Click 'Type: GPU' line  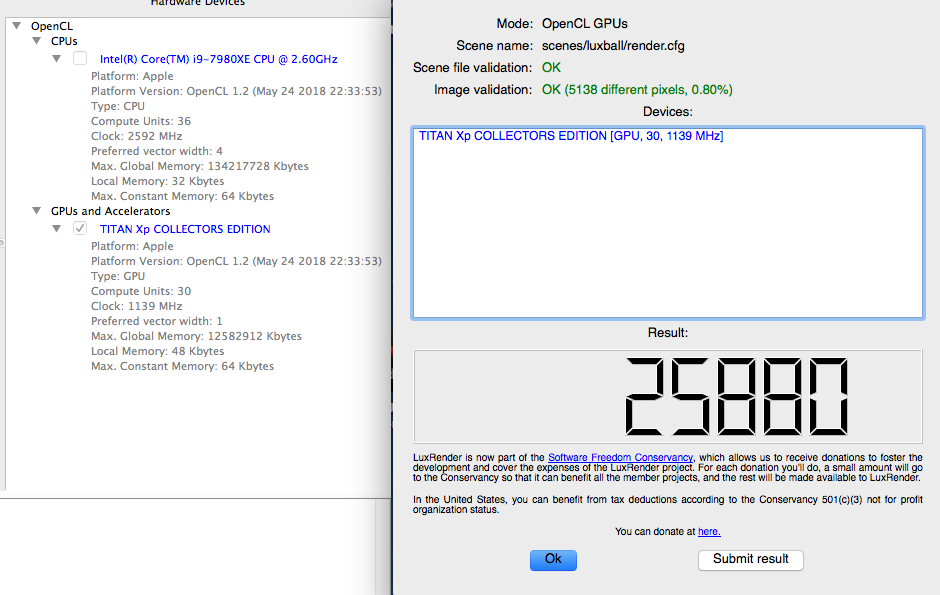[x=118, y=276]
